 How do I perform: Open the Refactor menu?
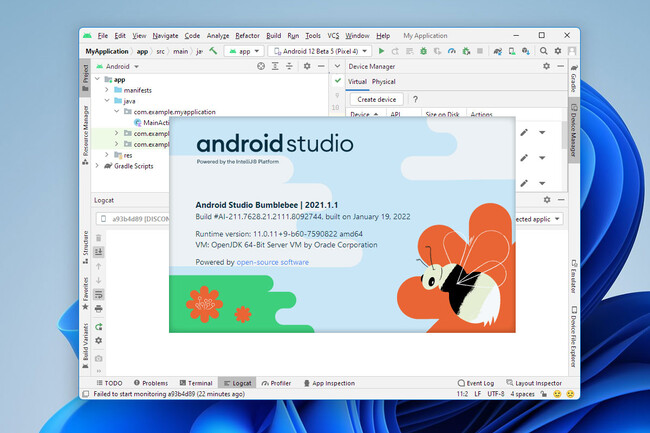click(x=247, y=35)
